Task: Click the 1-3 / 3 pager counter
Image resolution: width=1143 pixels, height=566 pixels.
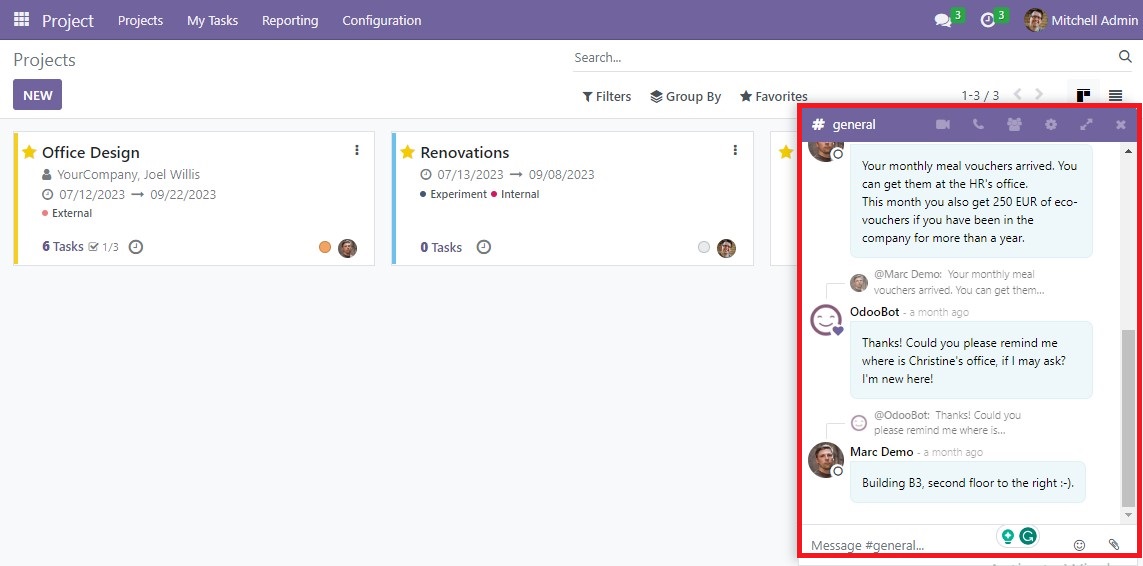Action: coord(980,96)
